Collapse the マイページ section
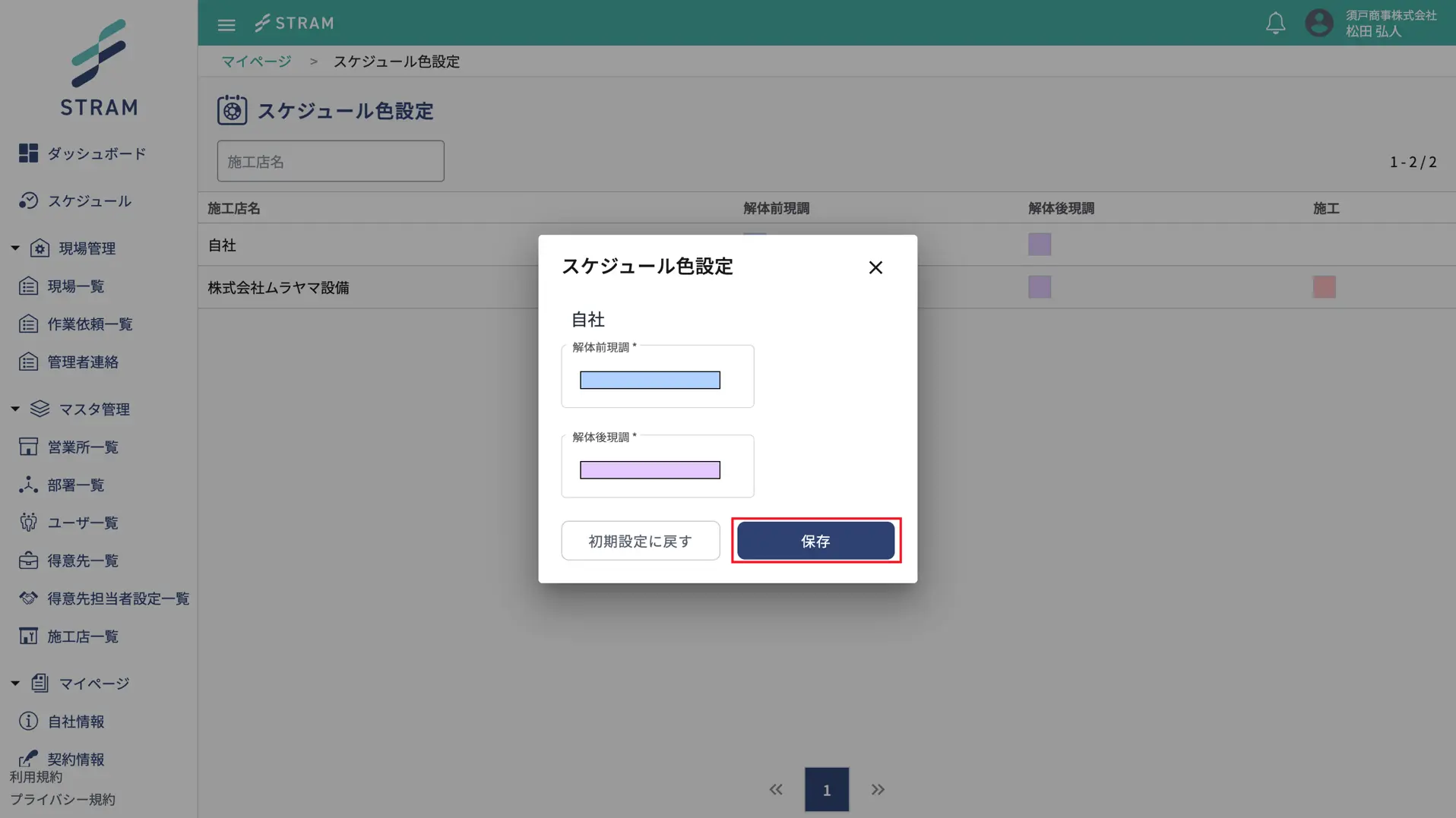This screenshot has height=818, width=1456. [x=14, y=683]
